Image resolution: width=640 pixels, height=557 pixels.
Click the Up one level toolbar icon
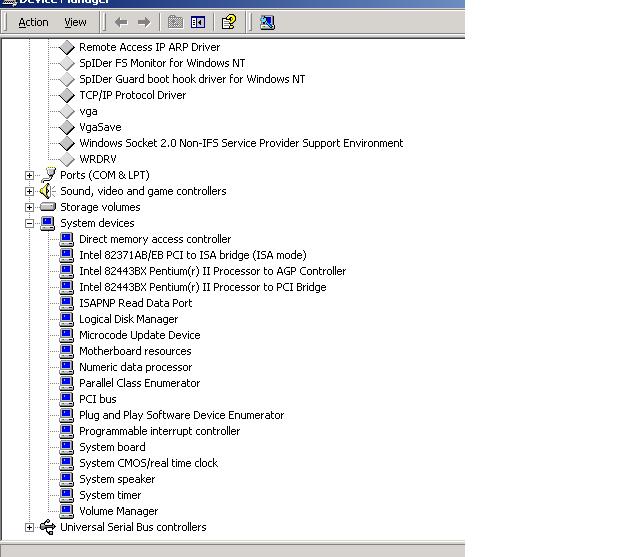[176, 22]
